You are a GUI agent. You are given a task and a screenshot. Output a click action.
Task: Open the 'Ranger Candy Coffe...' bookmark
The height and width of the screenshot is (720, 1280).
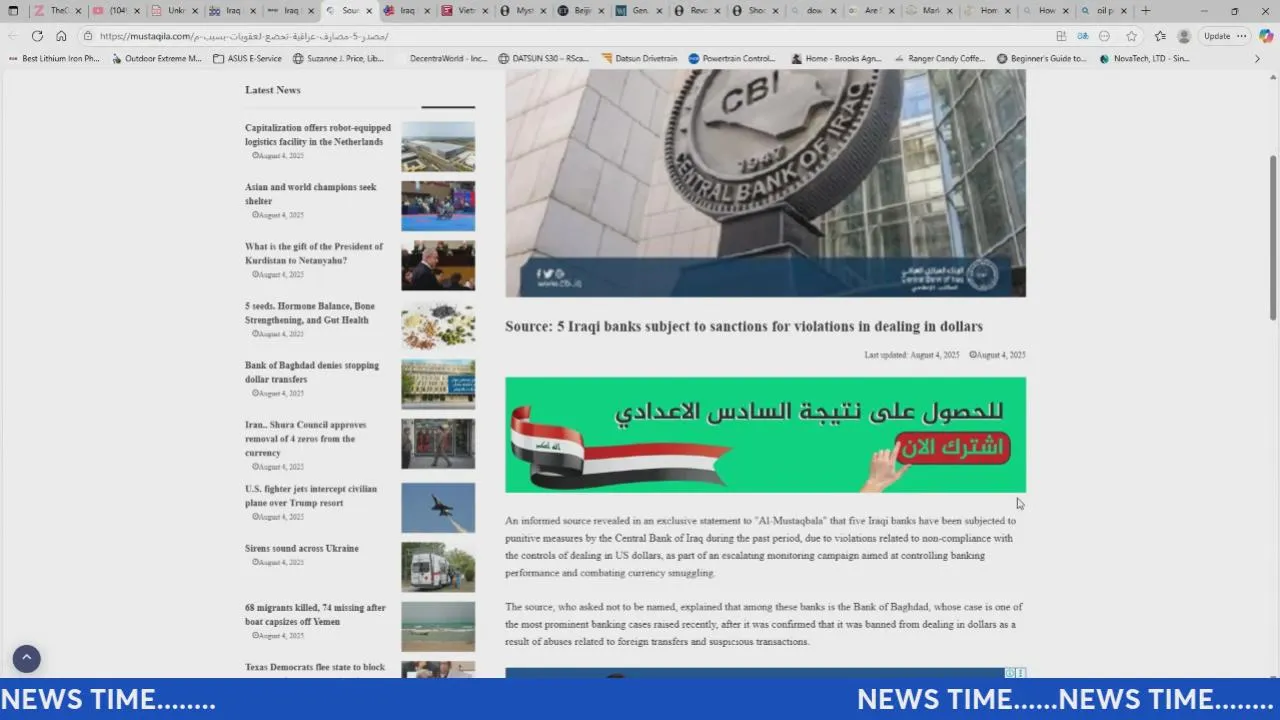click(x=939, y=59)
